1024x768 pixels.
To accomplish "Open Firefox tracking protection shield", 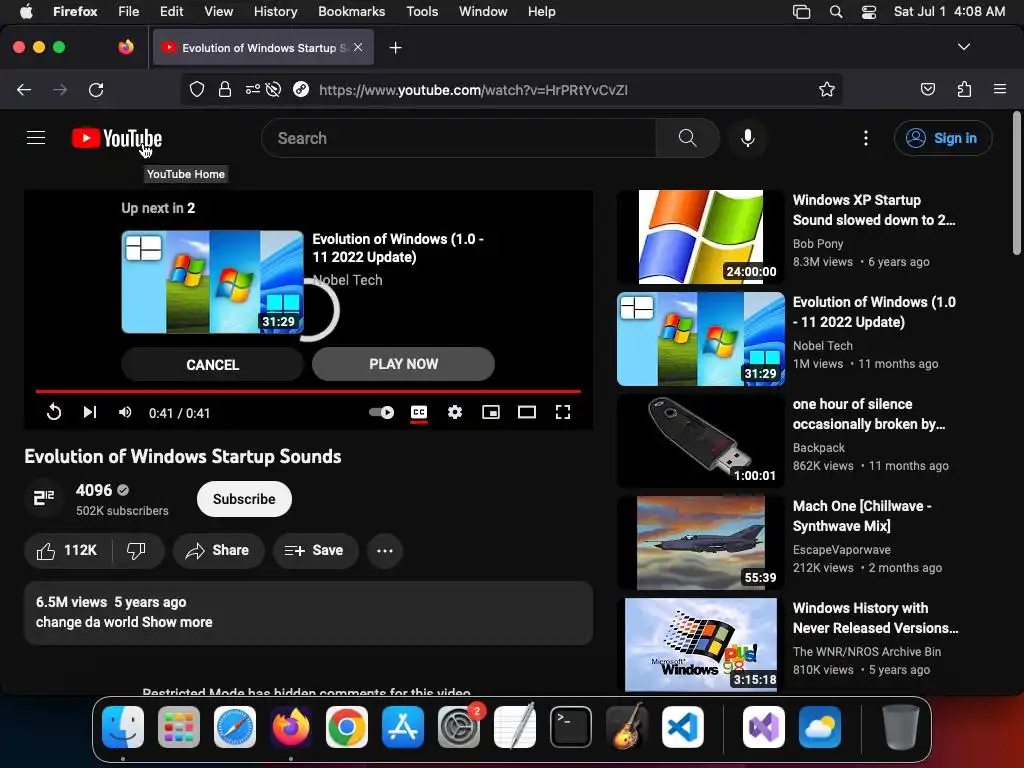I will pos(197,89).
